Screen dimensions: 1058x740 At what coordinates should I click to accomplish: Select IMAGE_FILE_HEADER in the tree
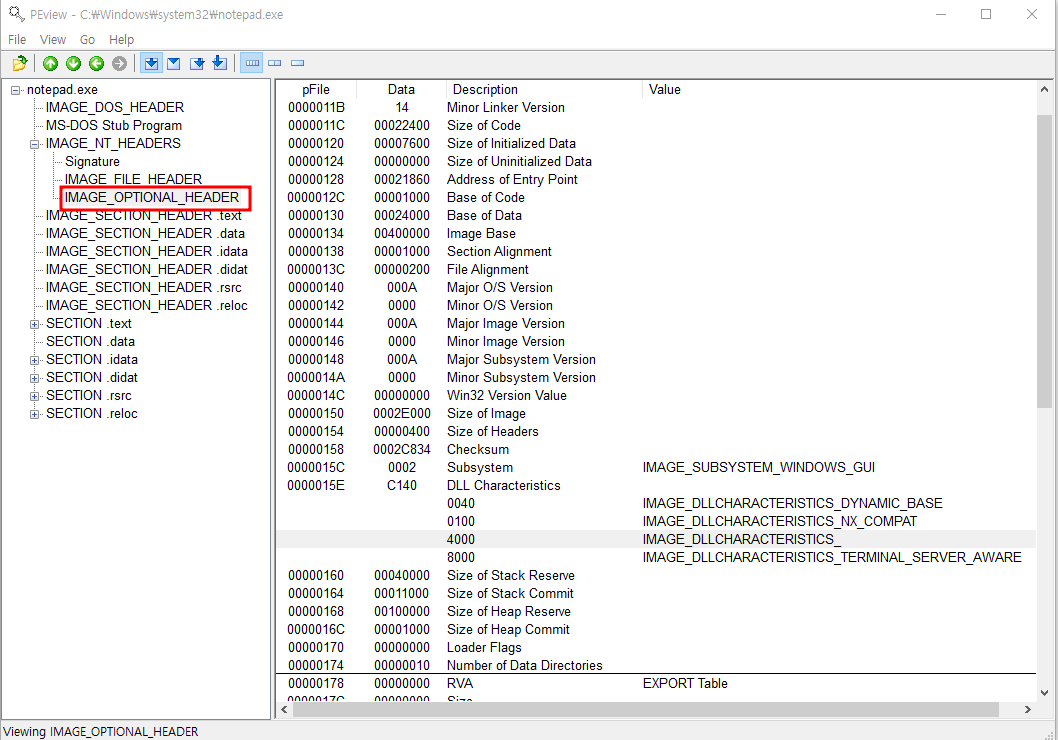134,179
